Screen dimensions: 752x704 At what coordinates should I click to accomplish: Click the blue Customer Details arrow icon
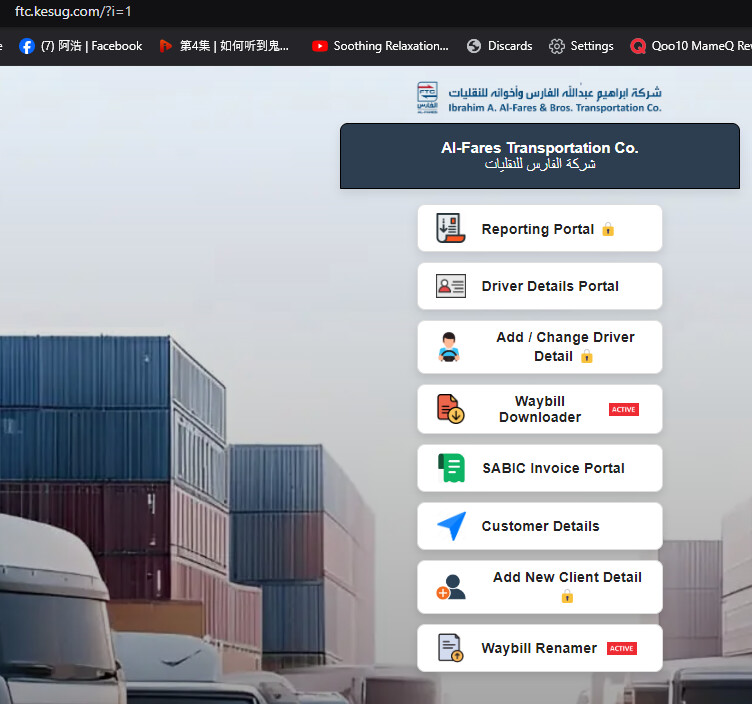(x=451, y=526)
